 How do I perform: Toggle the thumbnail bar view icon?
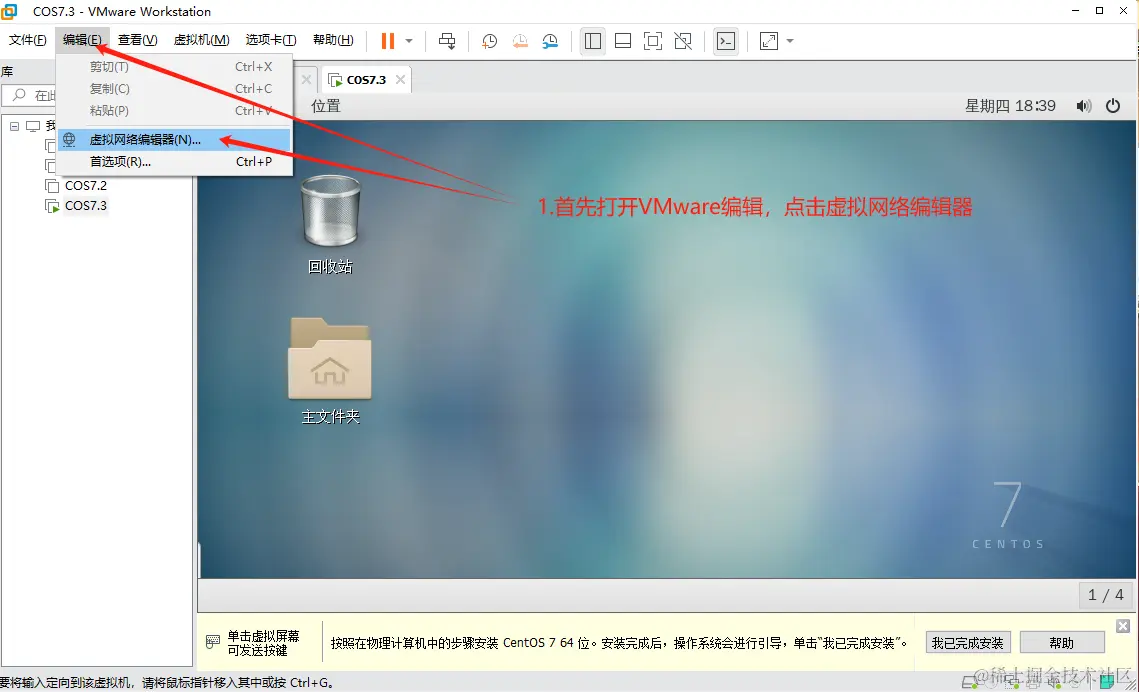(623, 41)
